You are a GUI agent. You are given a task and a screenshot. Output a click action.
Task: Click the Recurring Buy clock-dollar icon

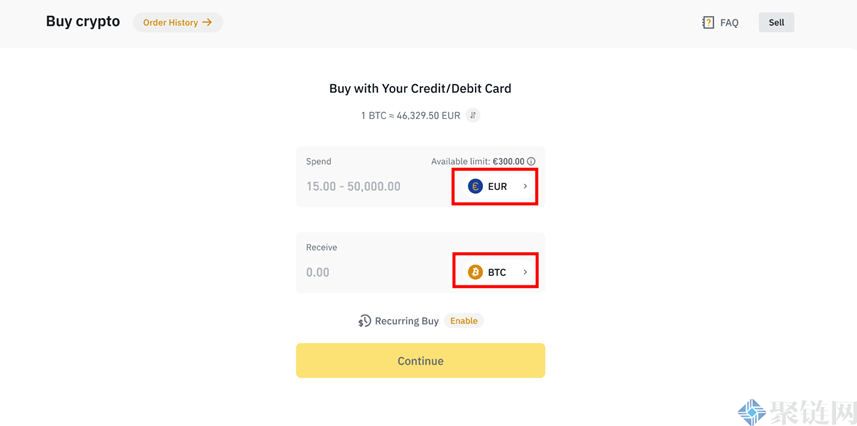coord(365,321)
